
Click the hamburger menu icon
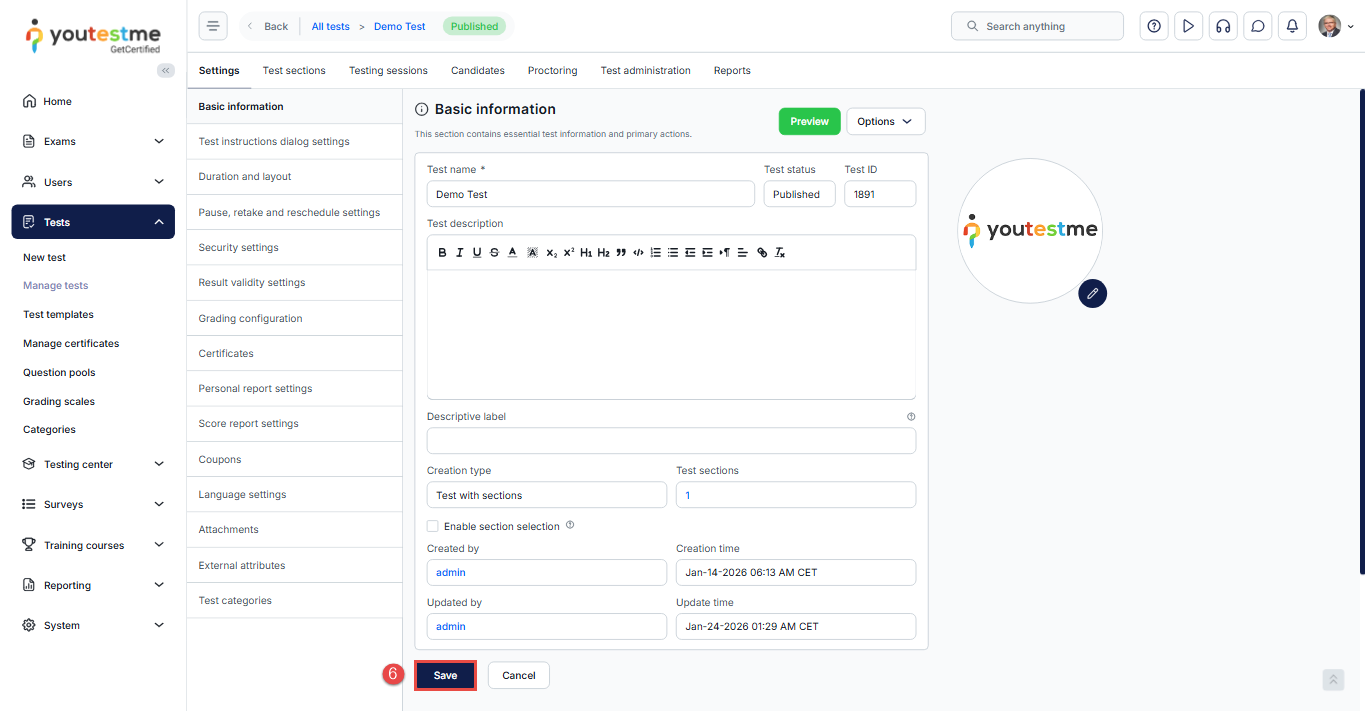click(x=213, y=27)
